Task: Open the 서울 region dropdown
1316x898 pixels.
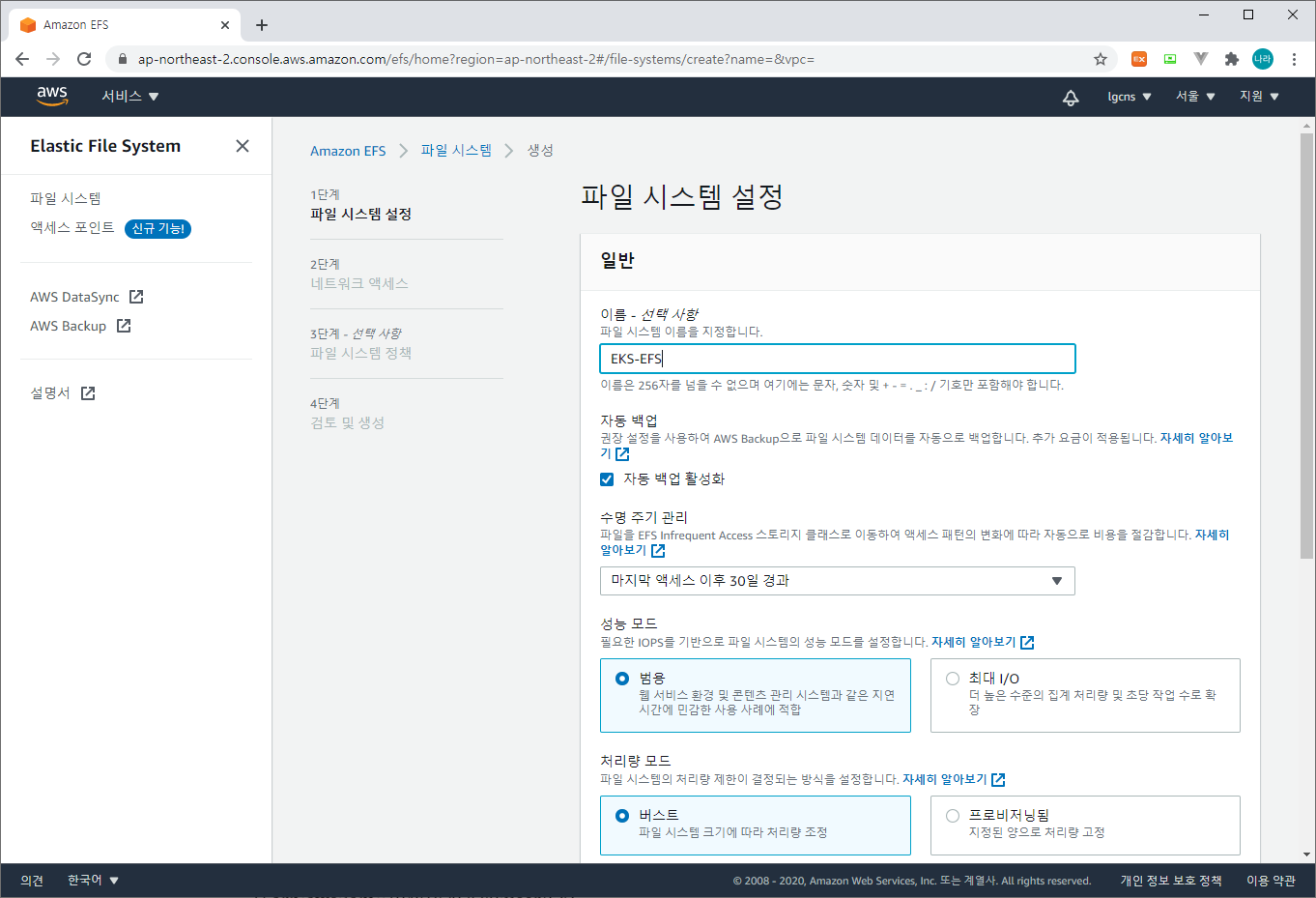Action: point(1195,96)
